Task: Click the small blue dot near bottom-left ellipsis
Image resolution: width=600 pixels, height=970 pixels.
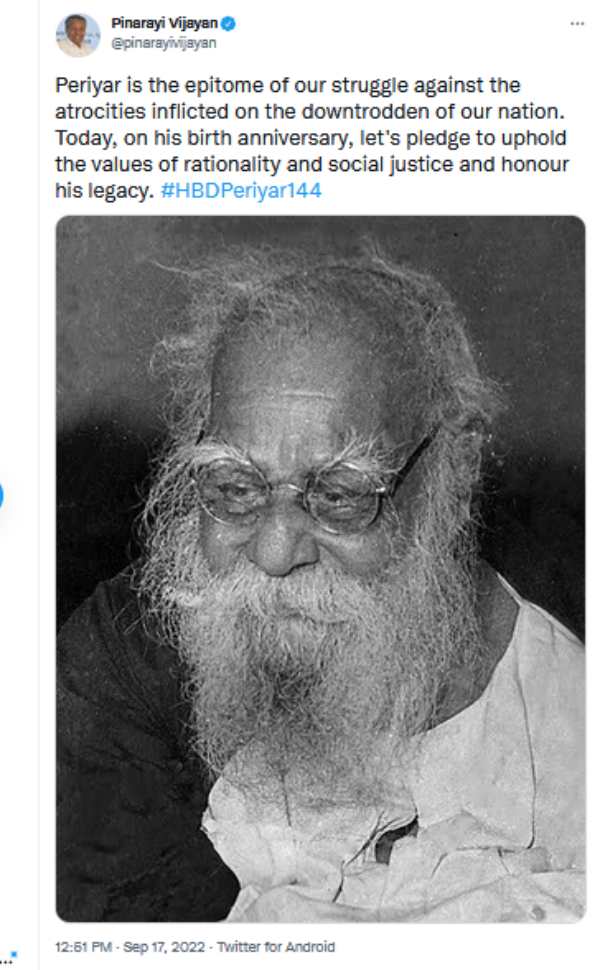Action: (14, 955)
